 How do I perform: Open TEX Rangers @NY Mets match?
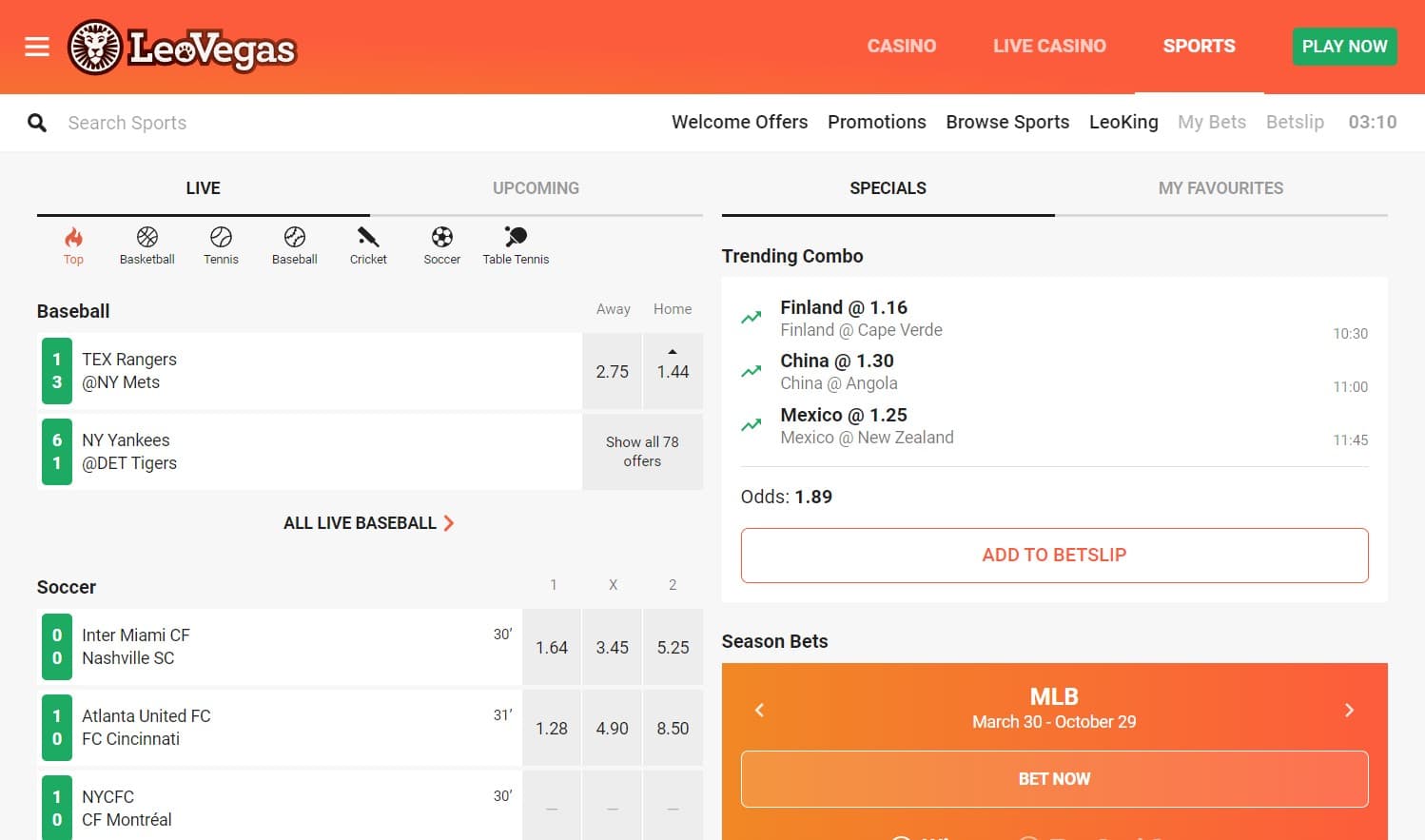click(x=309, y=371)
